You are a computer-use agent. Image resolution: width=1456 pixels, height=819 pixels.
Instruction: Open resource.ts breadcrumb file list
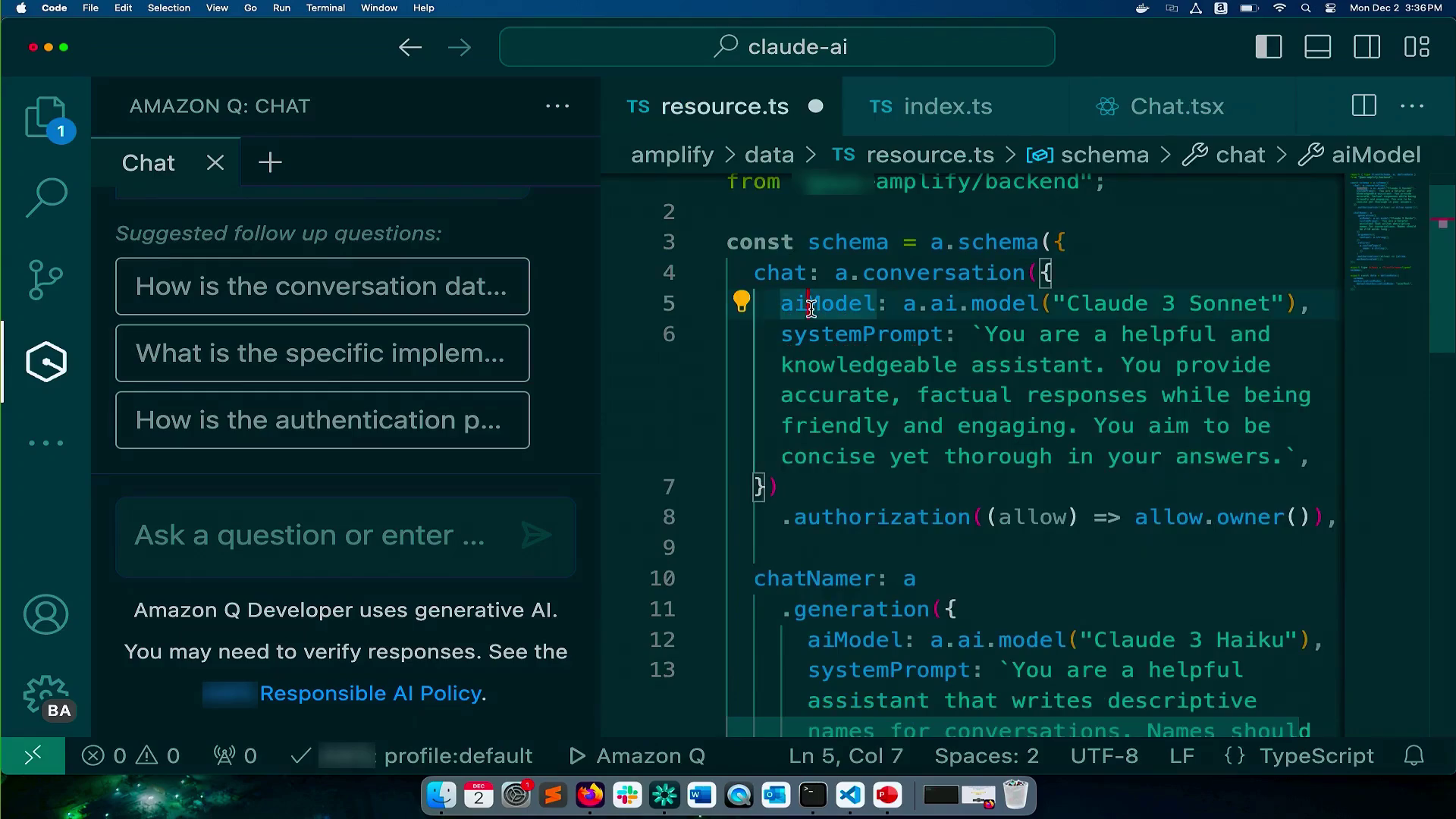coord(913,155)
